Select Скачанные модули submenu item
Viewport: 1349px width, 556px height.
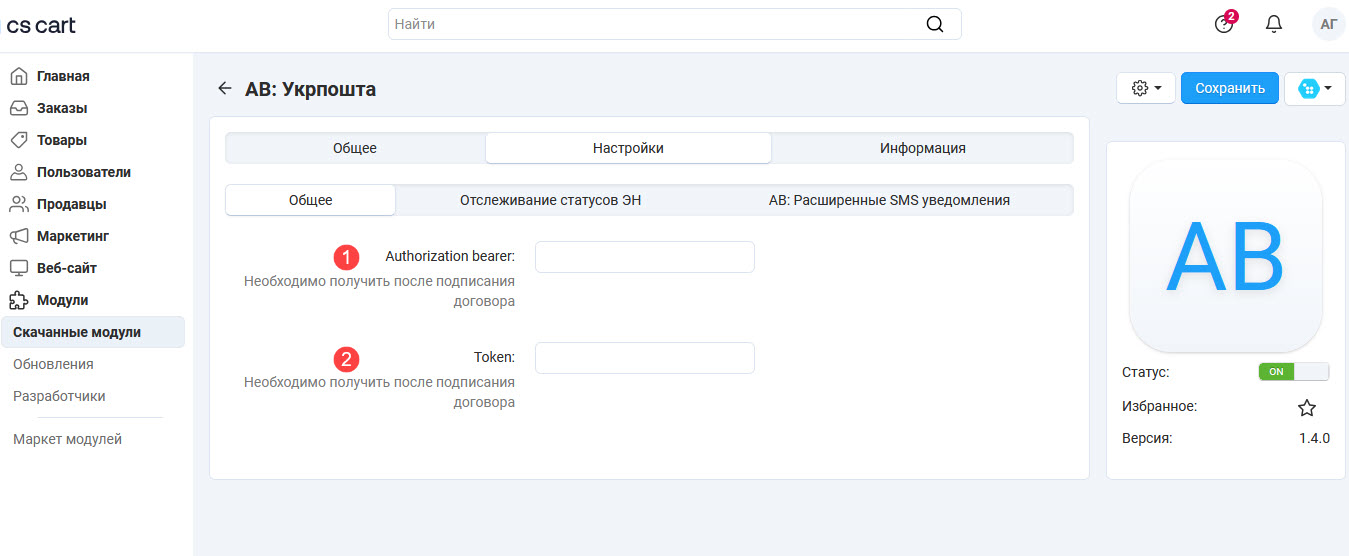(93, 332)
